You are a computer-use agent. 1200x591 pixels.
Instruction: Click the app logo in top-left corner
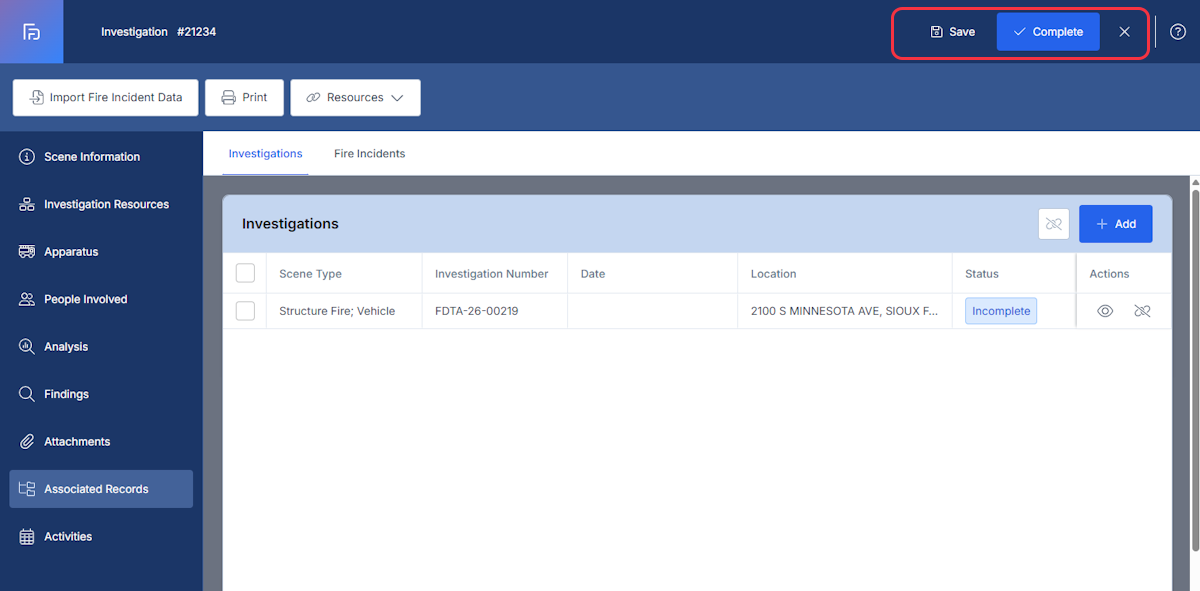(31, 32)
